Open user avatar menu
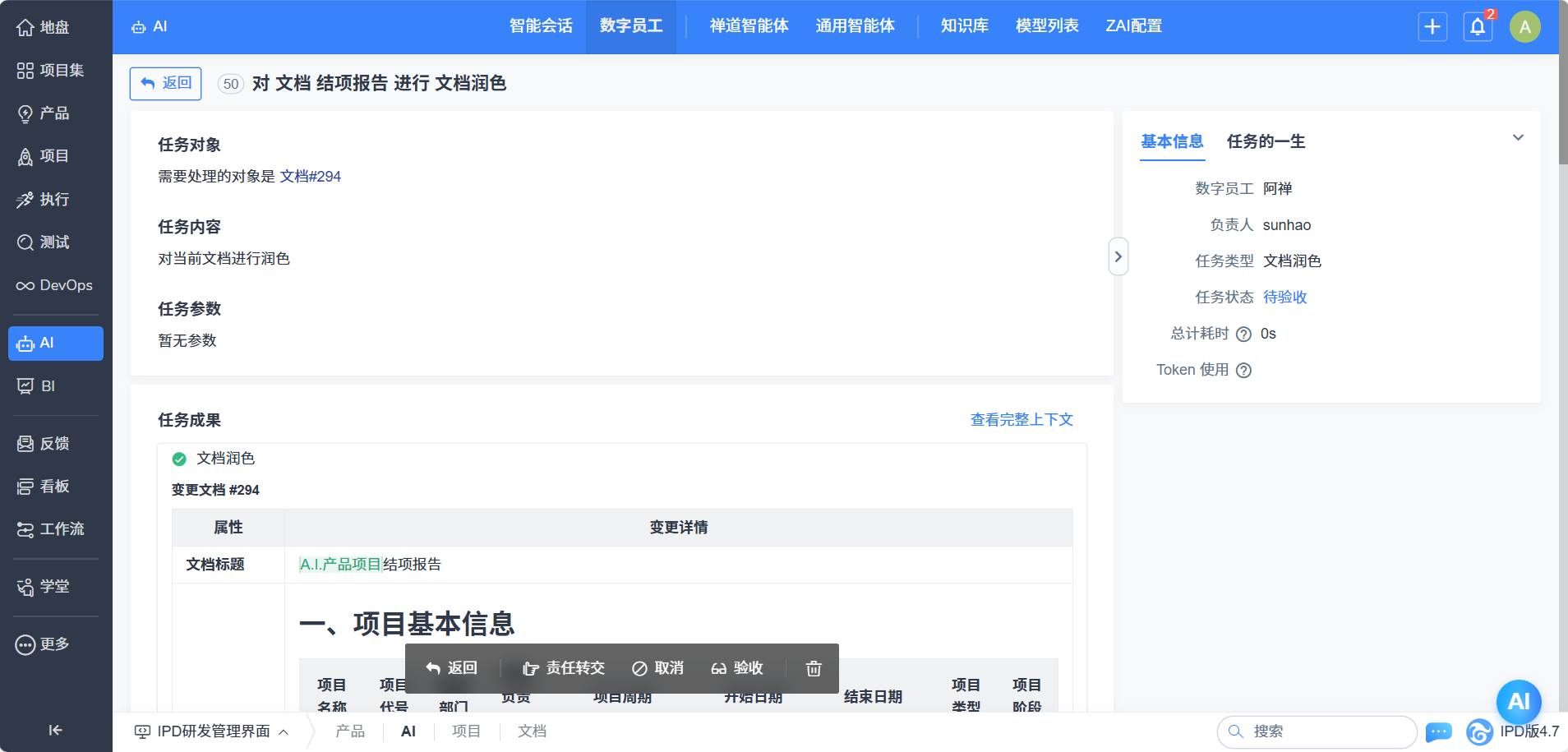 click(x=1524, y=27)
